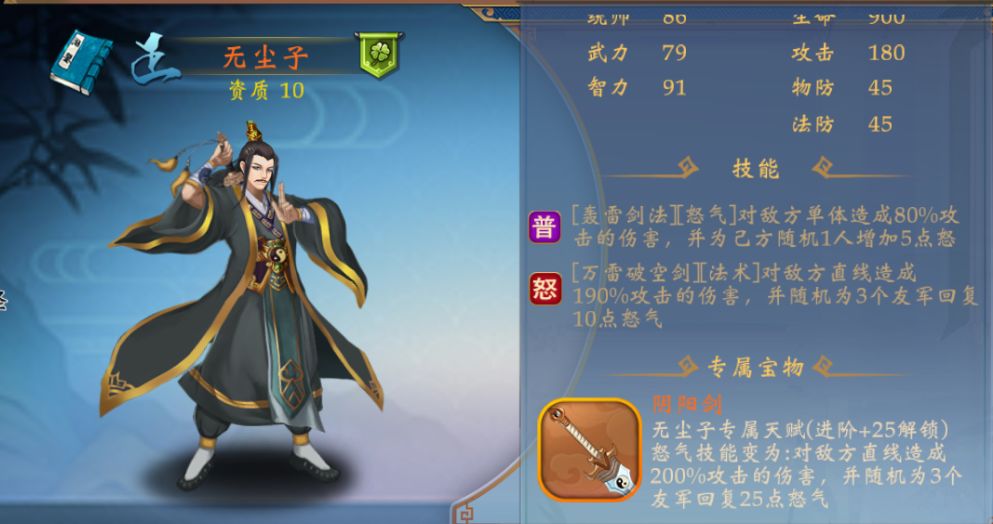993x524 pixels.
Task: Click the 万雷破空剑 skill description
Action: click(775, 296)
